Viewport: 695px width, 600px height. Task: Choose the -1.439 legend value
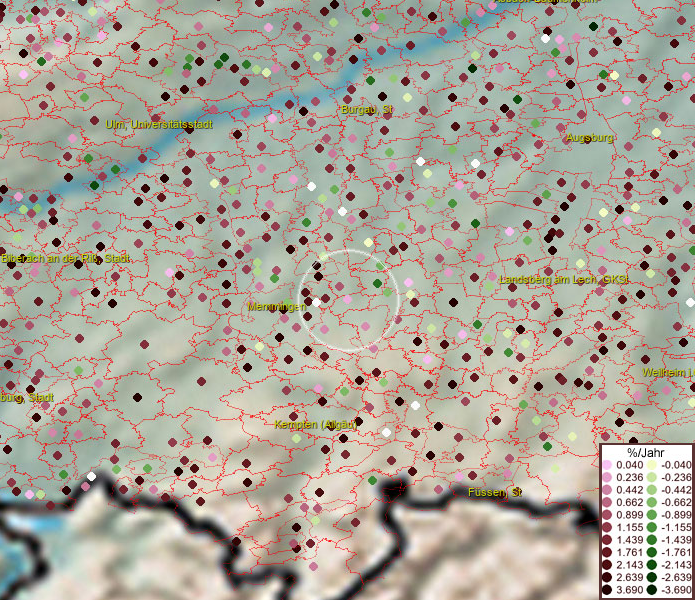676,540
